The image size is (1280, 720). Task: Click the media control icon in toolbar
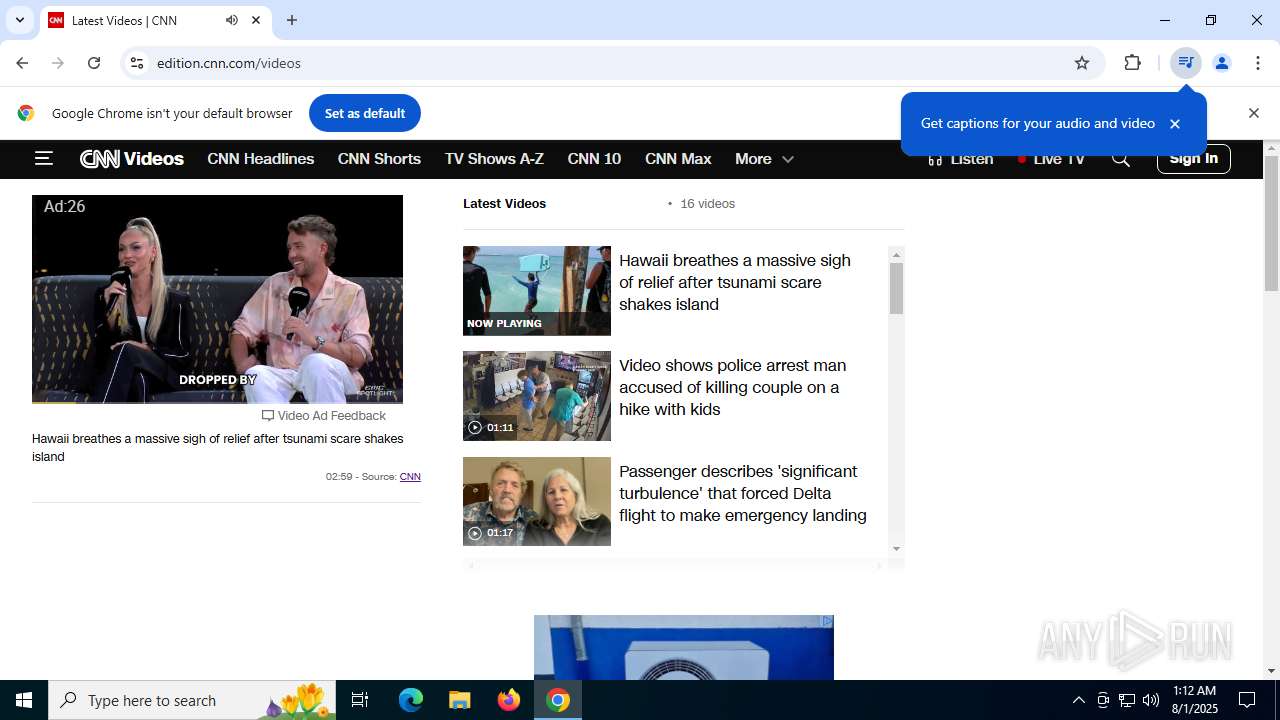tap(1185, 63)
